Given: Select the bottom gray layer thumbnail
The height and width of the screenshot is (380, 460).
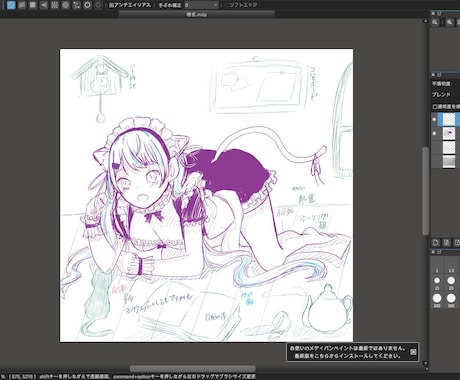Looking at the screenshot, I should click(449, 162).
